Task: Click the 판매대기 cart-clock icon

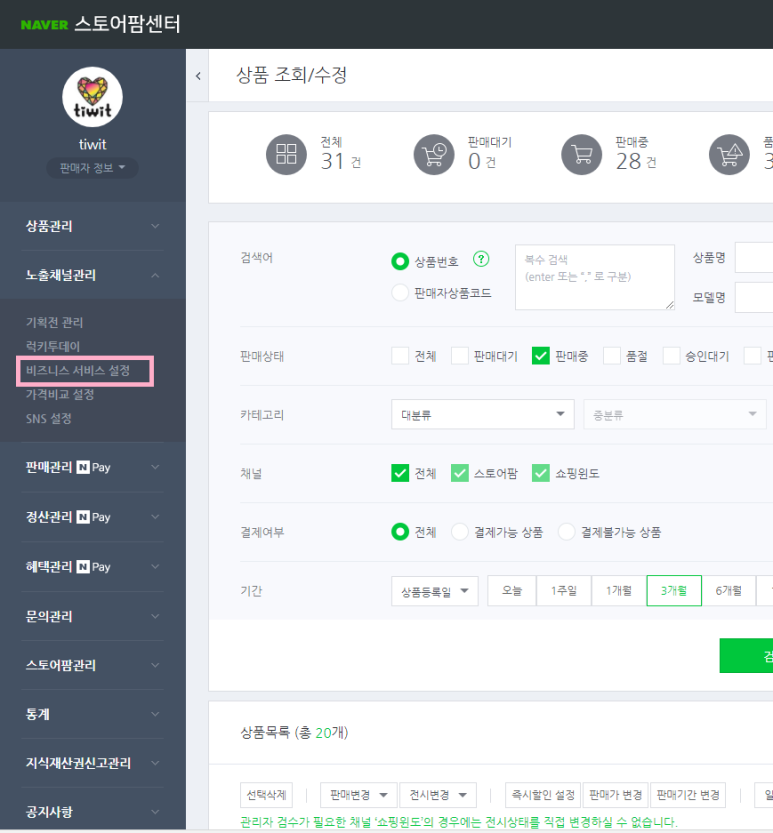Action: pos(434,154)
